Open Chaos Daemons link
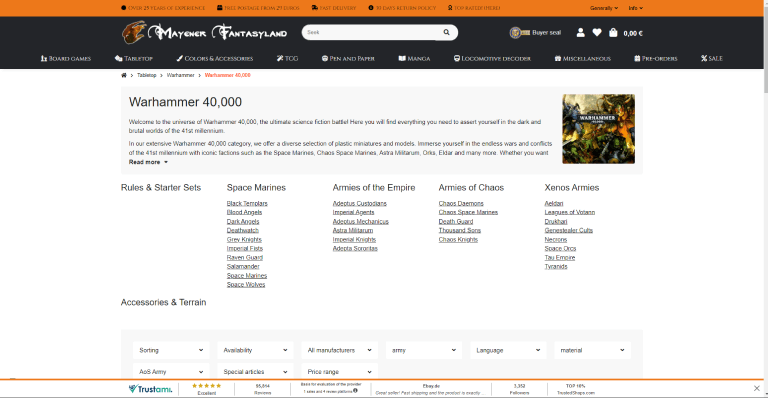768x398 pixels. pyautogui.click(x=461, y=203)
